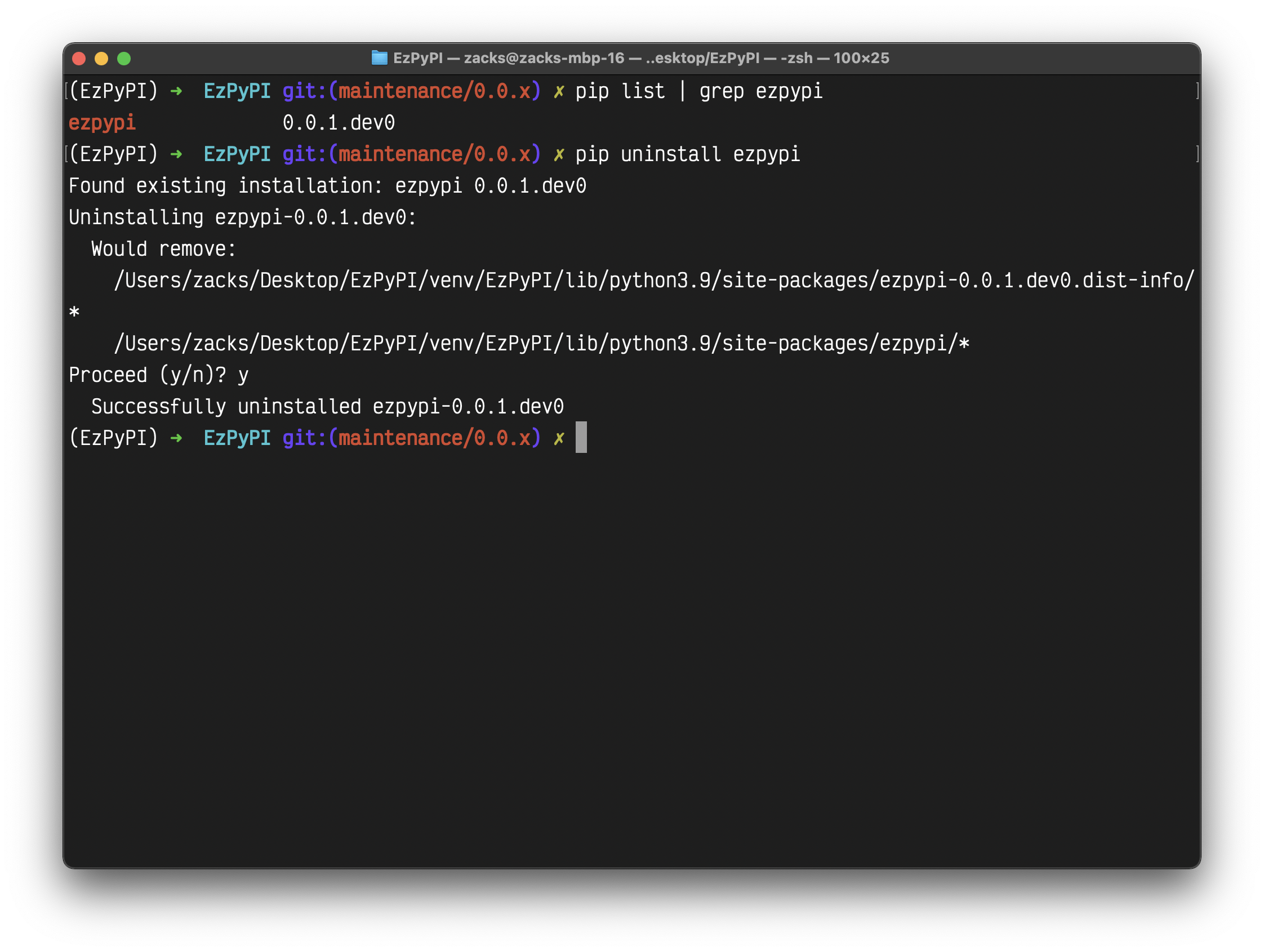
Task: Click the green arrow on the last prompt
Action: (x=176, y=438)
